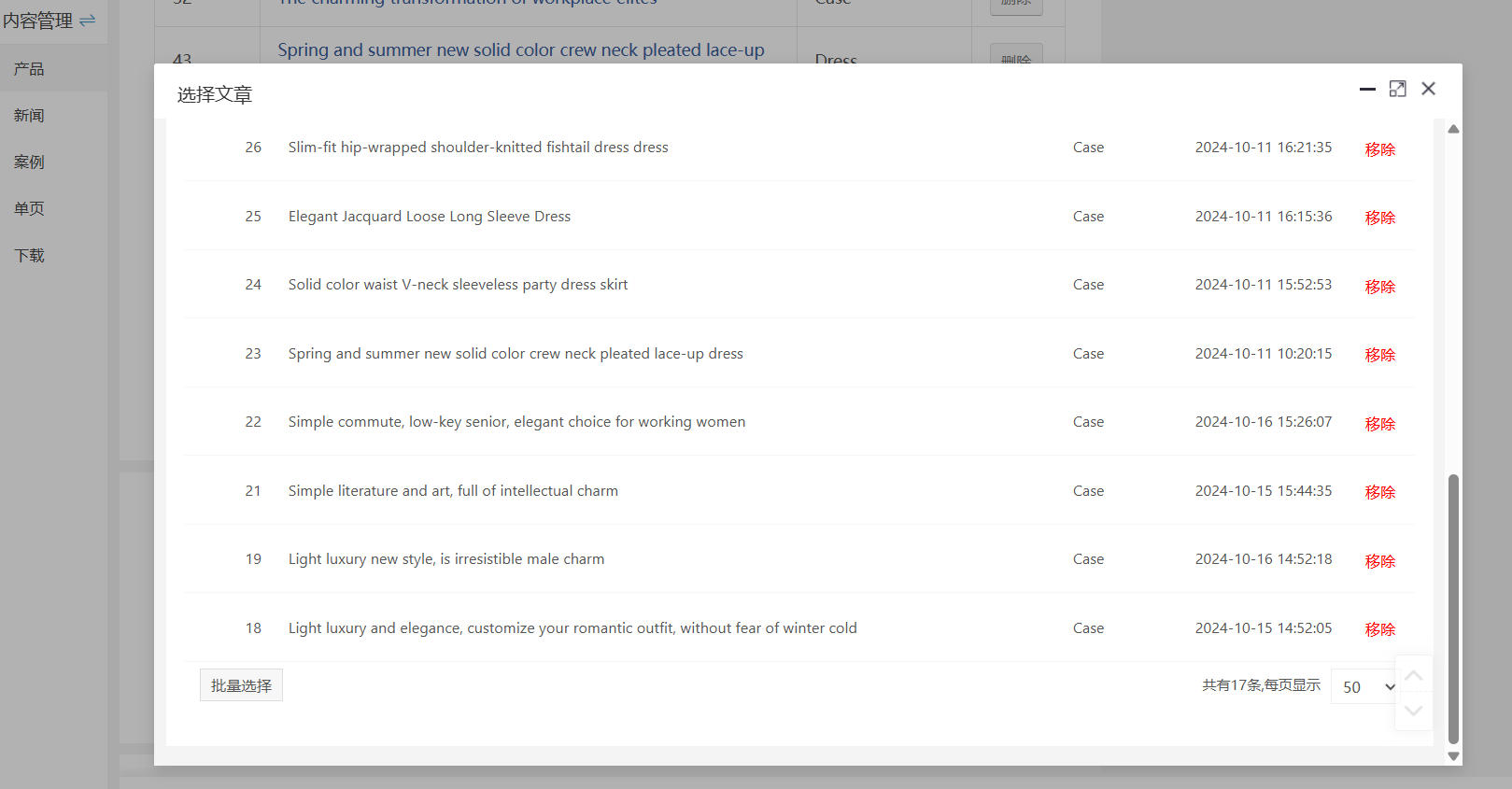The image size is (1512, 789).
Task: Close the 选择文章 dialog
Action: [1428, 89]
